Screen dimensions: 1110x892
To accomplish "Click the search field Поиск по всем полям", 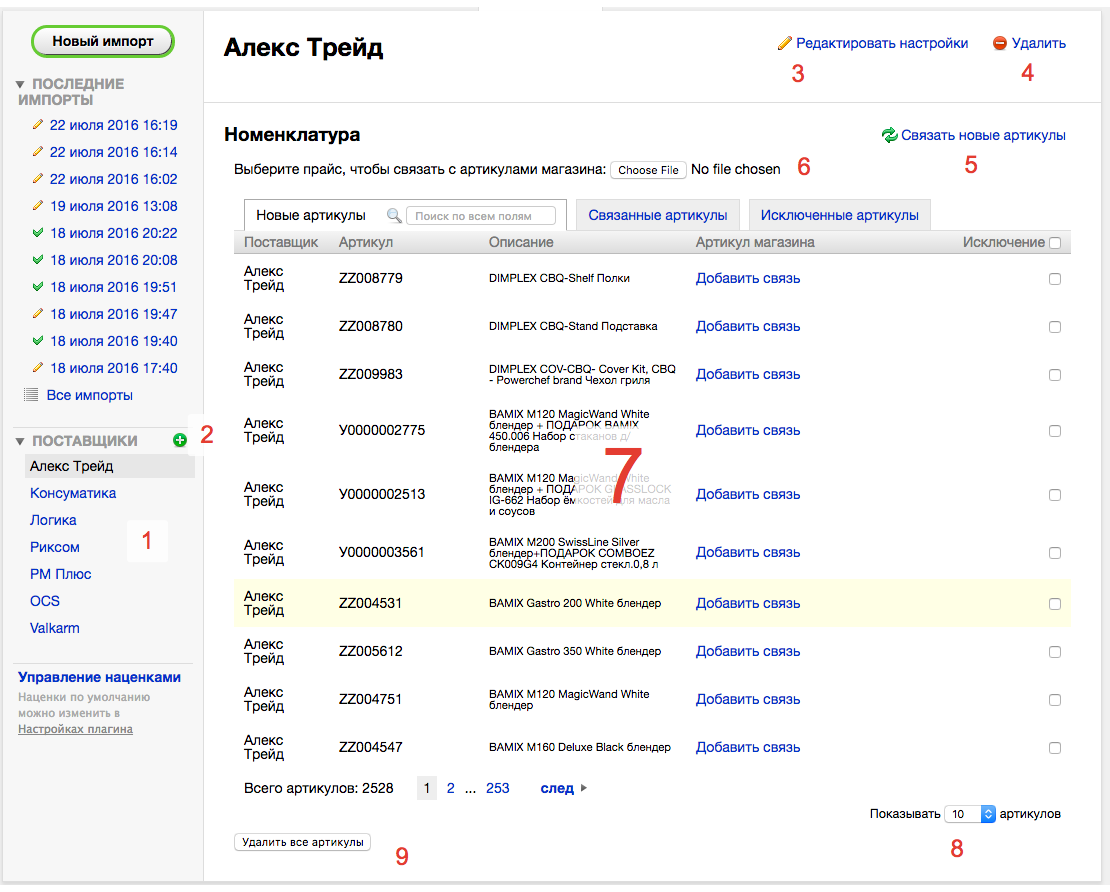I will (x=481, y=216).
